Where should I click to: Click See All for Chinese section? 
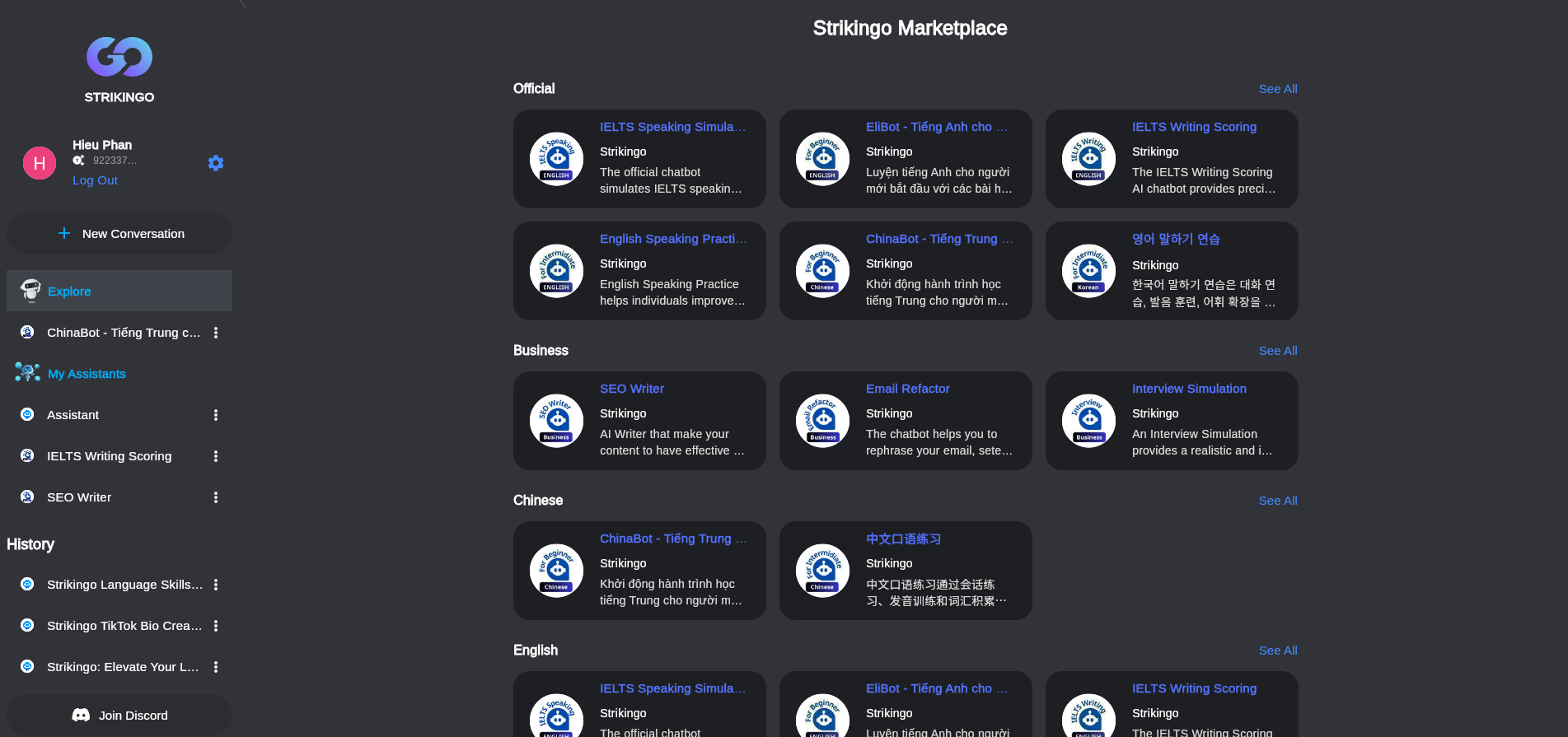(x=1278, y=501)
